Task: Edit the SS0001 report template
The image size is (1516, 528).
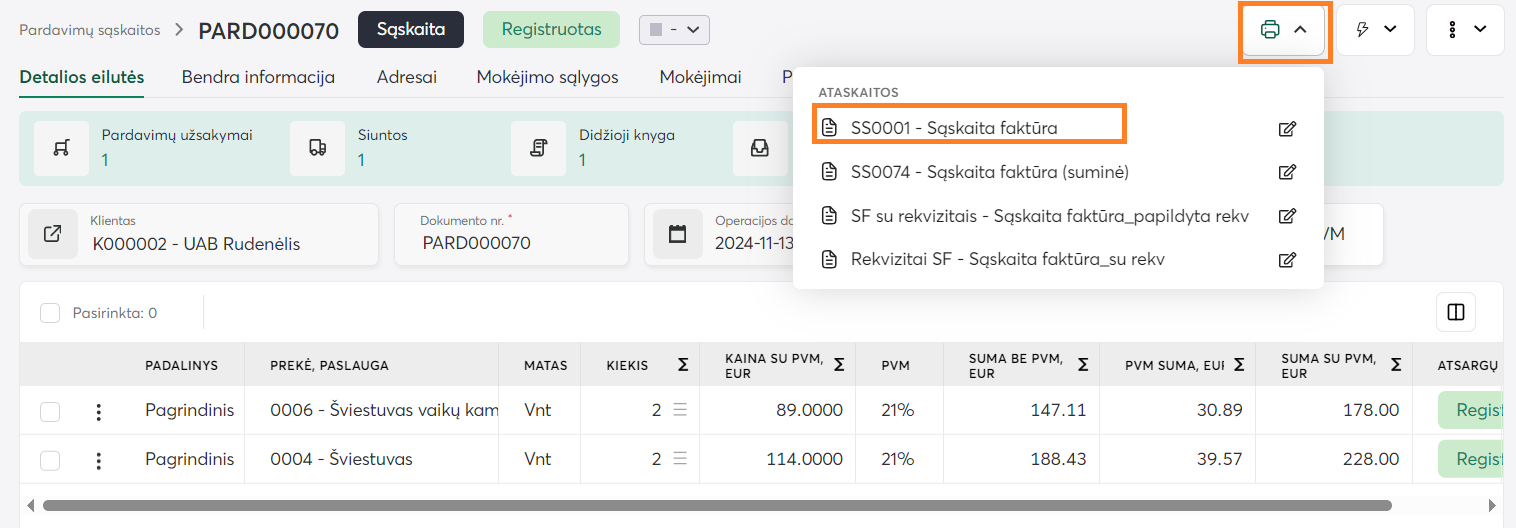Action: tap(1287, 128)
